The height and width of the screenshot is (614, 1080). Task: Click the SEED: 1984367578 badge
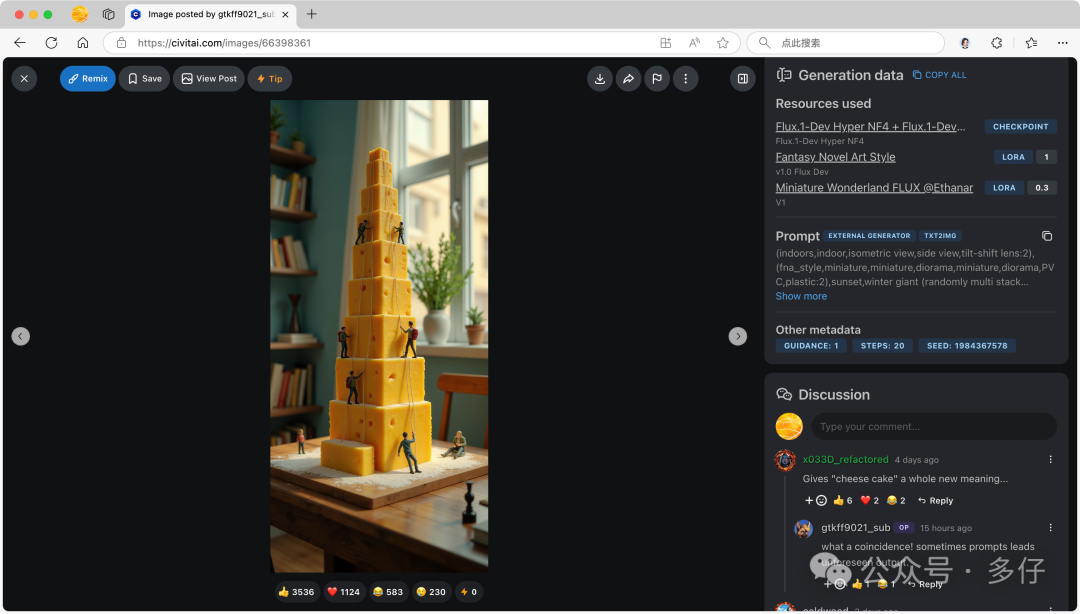[967, 346]
